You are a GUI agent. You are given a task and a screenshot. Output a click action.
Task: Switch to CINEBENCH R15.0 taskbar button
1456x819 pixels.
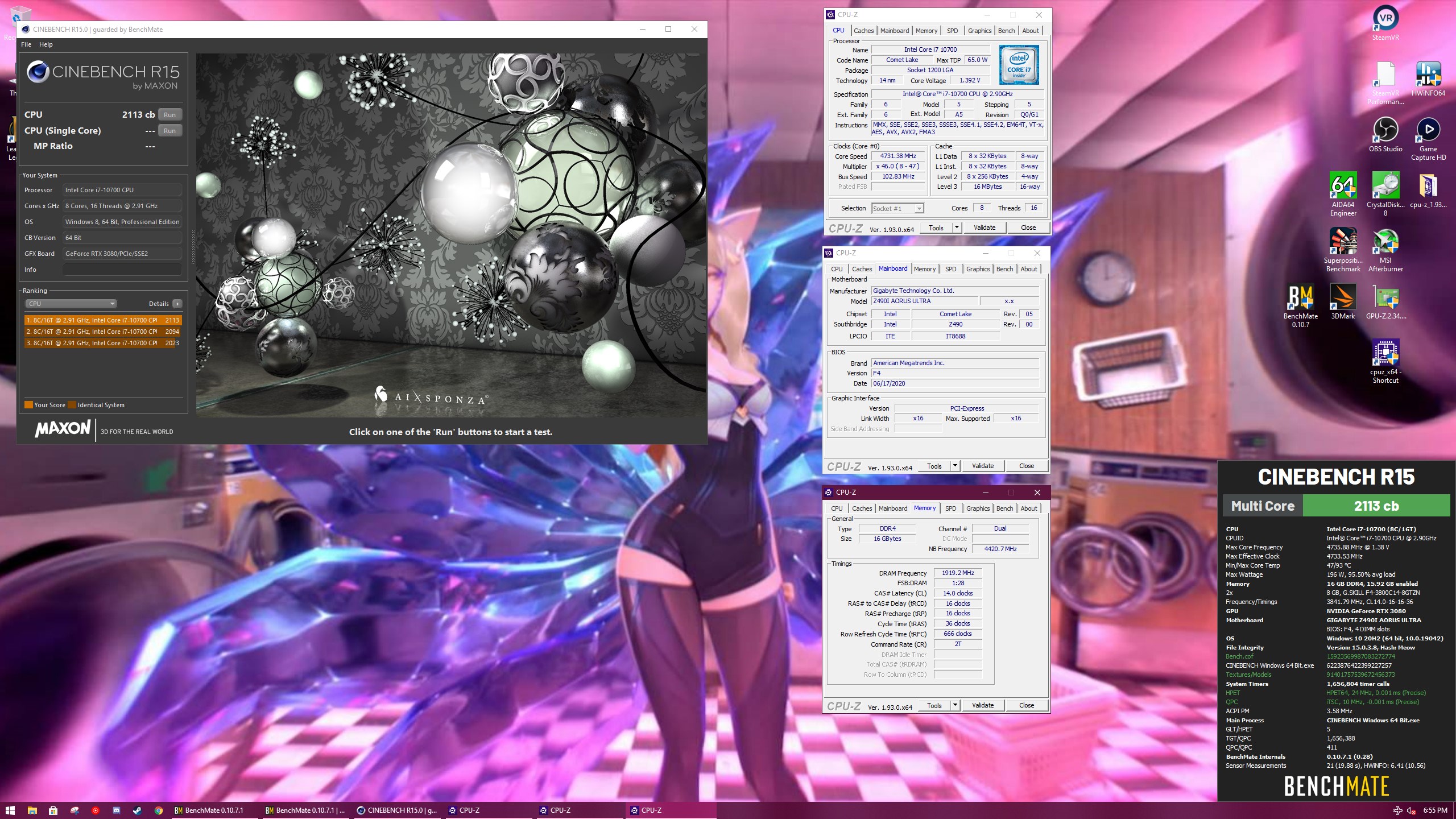398,810
